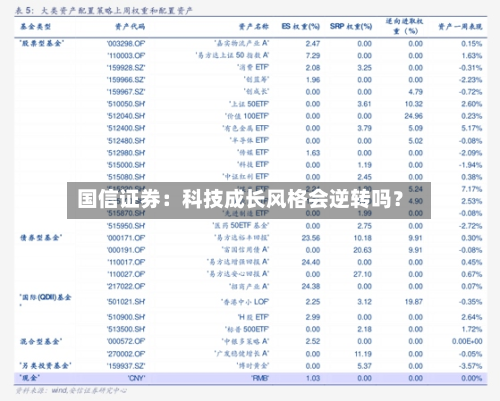Click the ES weight value 24.40
Viewport: 500px width, 401px height.
pos(311,262)
